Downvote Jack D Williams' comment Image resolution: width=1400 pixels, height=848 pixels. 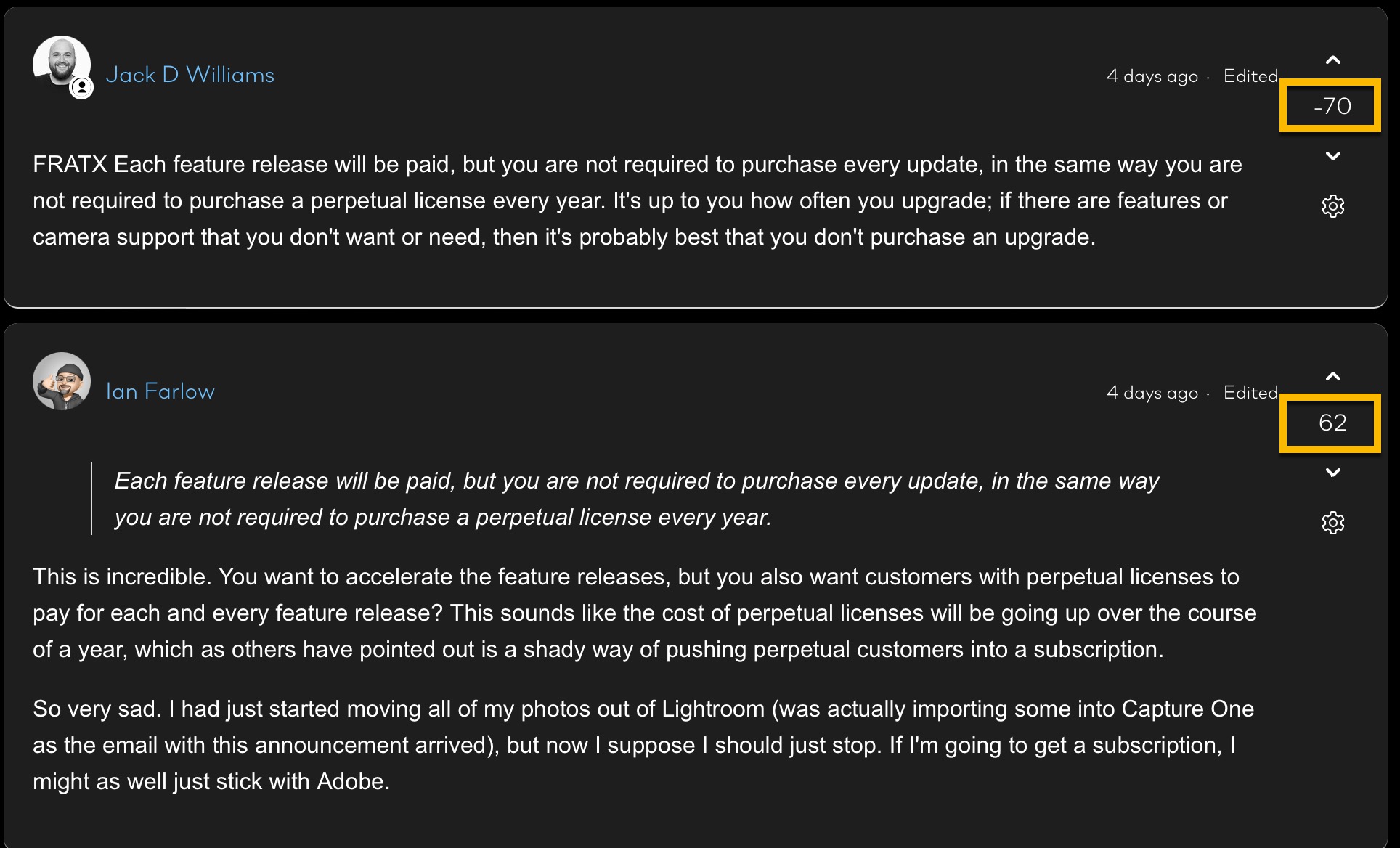[1332, 156]
